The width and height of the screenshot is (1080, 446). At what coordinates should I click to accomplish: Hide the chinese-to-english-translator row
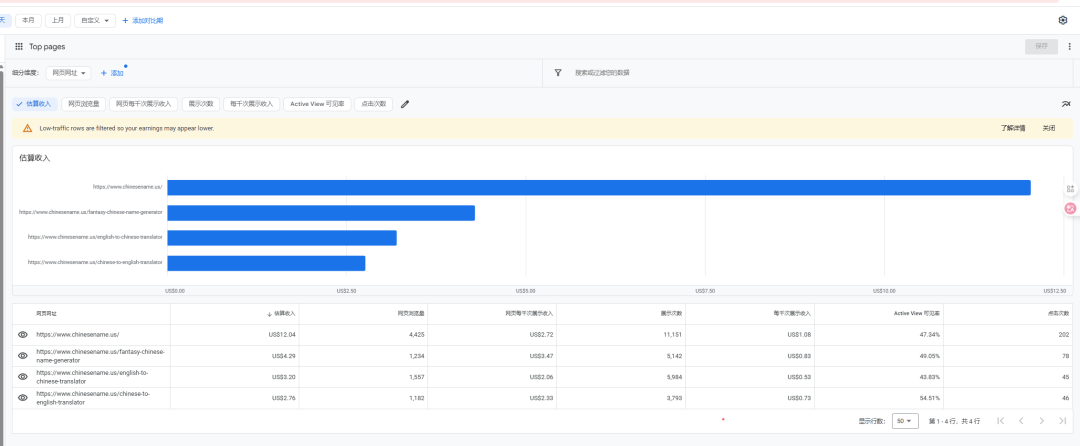point(23,398)
